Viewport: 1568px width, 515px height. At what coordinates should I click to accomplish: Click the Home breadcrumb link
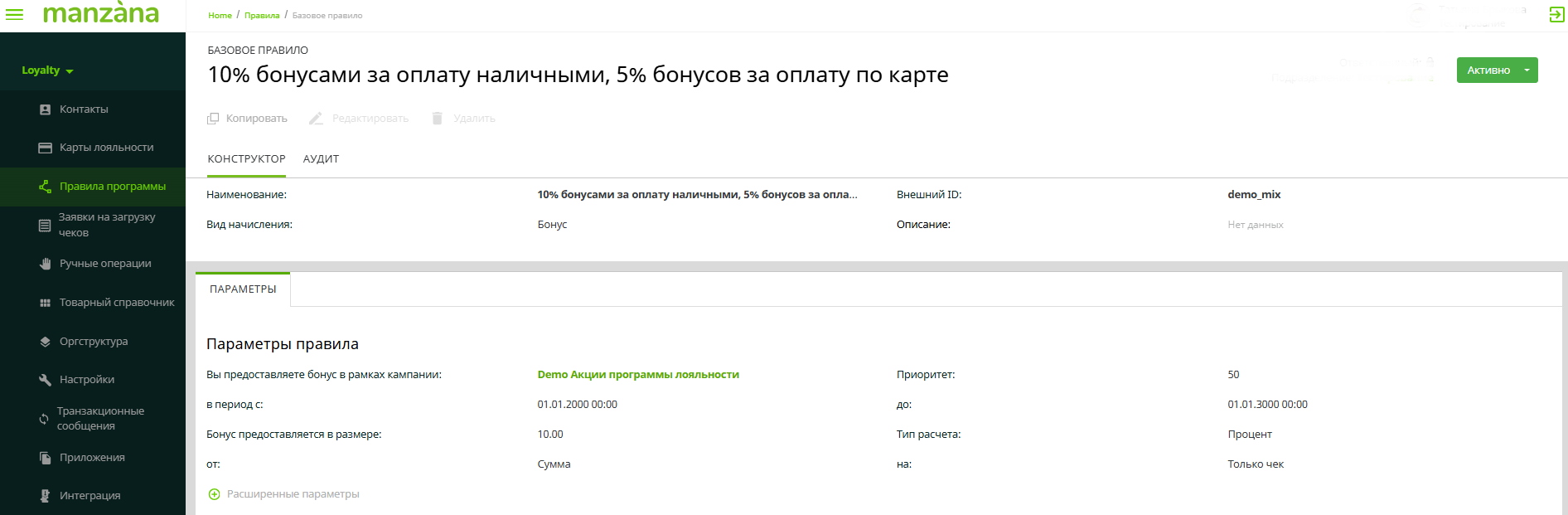pos(220,16)
